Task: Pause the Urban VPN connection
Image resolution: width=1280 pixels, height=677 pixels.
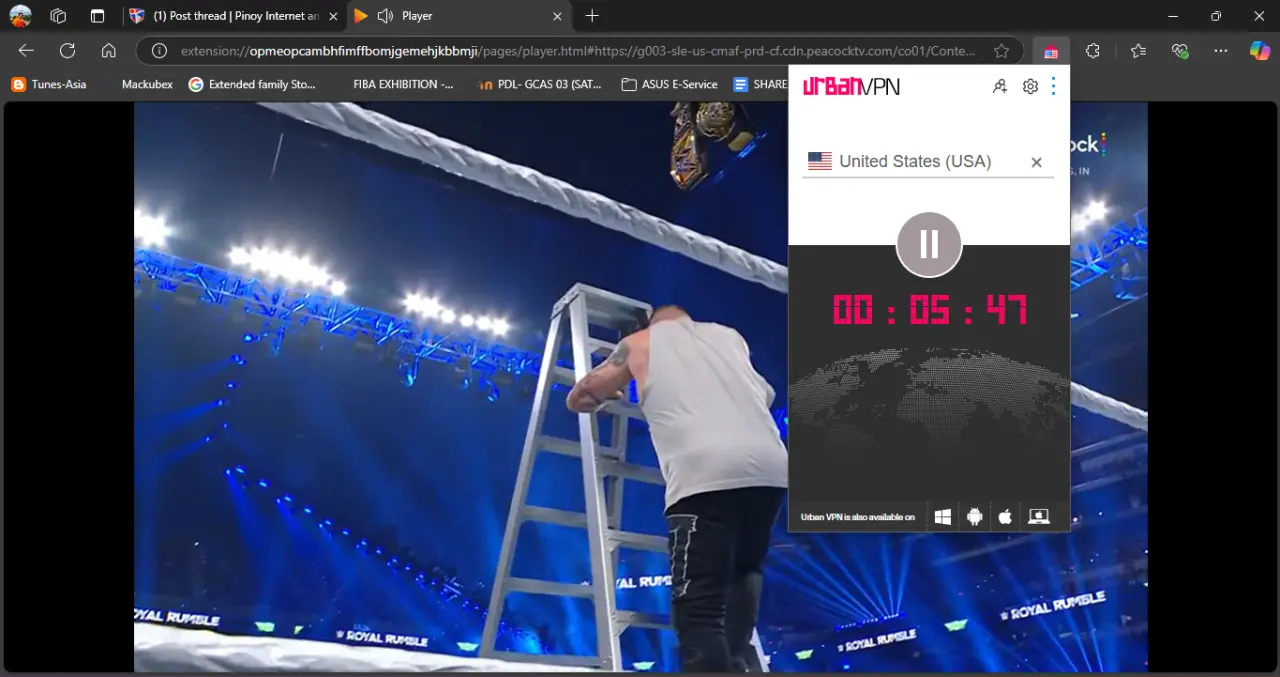Action: point(929,244)
